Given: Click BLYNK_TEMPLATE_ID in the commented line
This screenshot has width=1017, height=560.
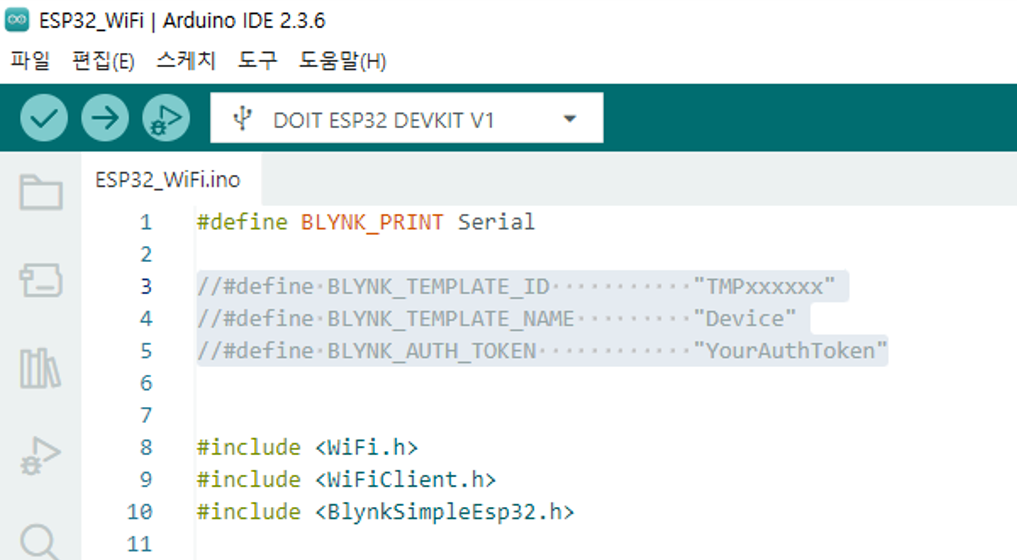Looking at the screenshot, I should (438, 287).
